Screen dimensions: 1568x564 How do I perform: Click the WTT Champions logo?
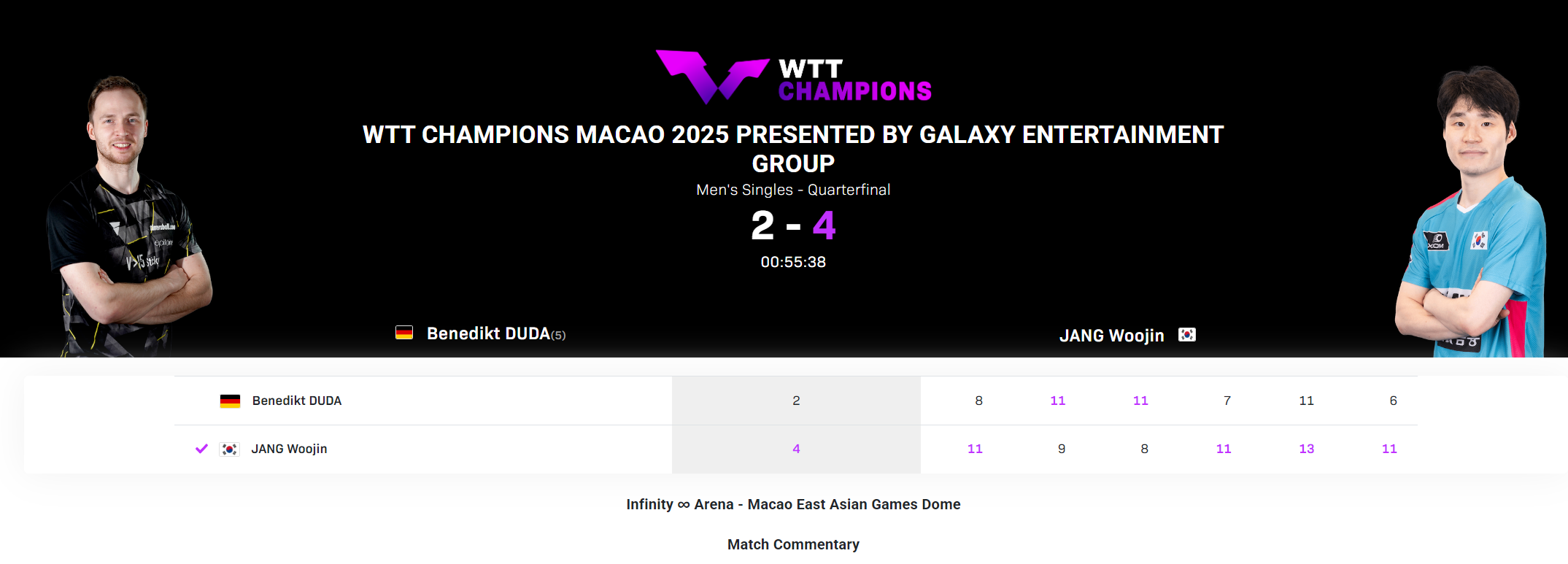coord(793,77)
